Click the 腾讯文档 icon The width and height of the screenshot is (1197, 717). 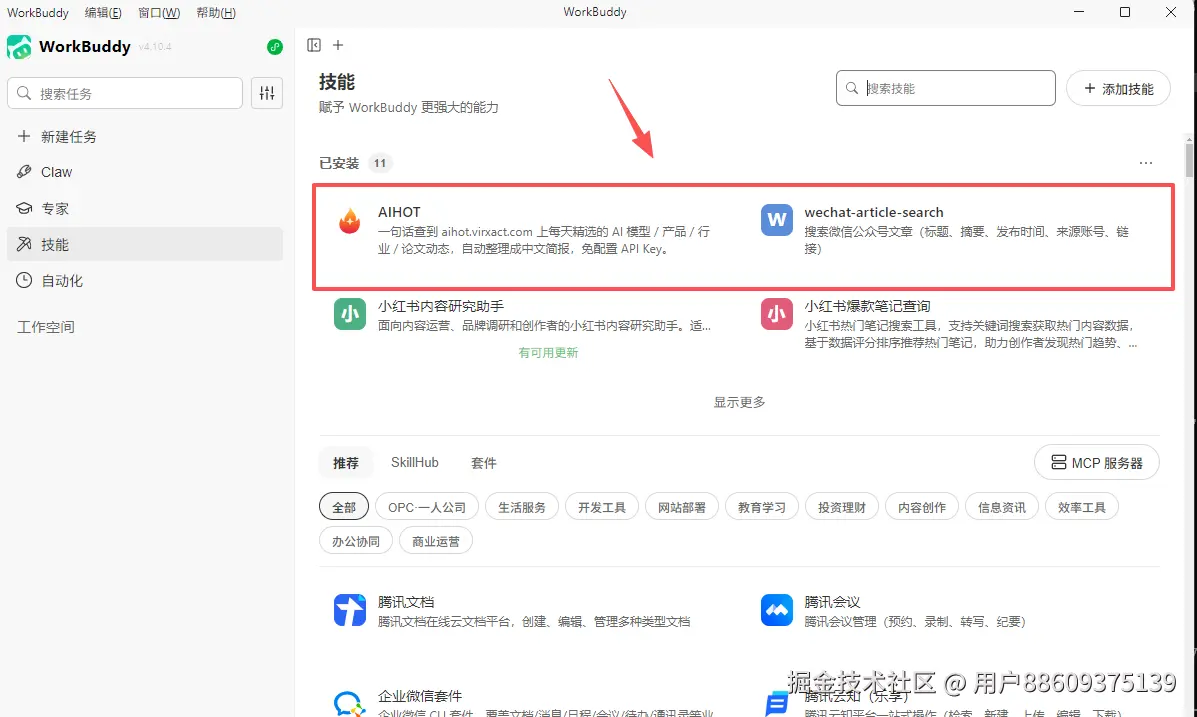(350, 610)
